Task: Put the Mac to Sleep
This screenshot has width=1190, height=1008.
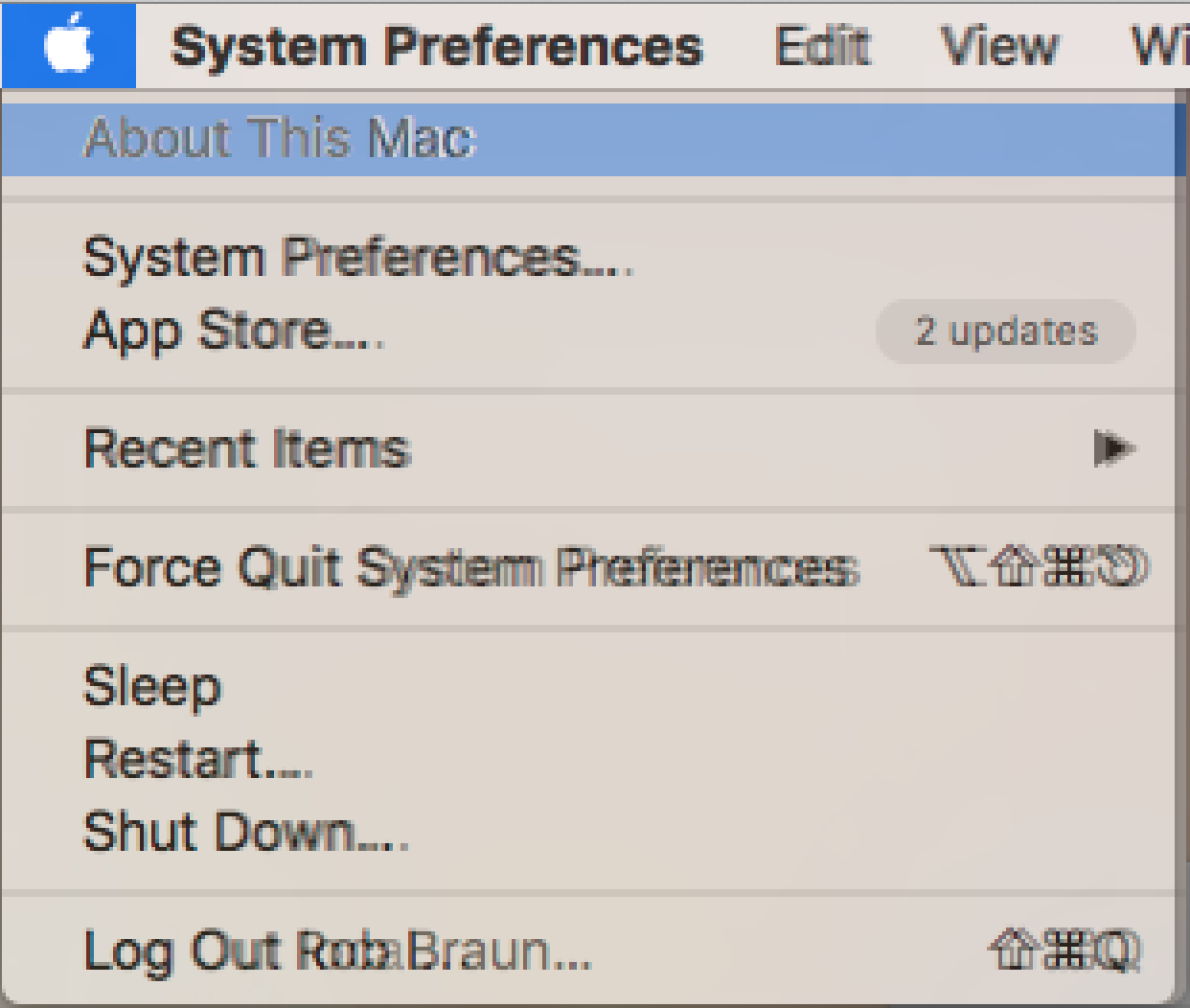Action: point(152,686)
